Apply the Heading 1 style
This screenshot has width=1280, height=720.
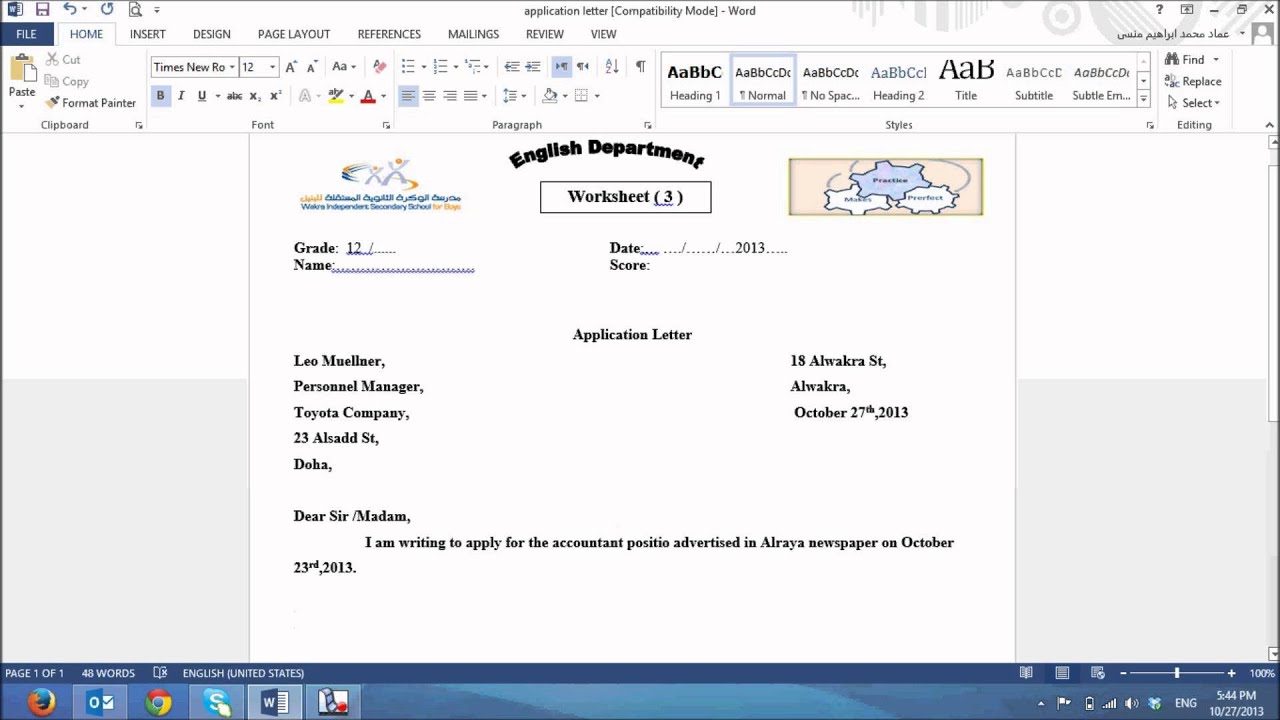point(695,81)
